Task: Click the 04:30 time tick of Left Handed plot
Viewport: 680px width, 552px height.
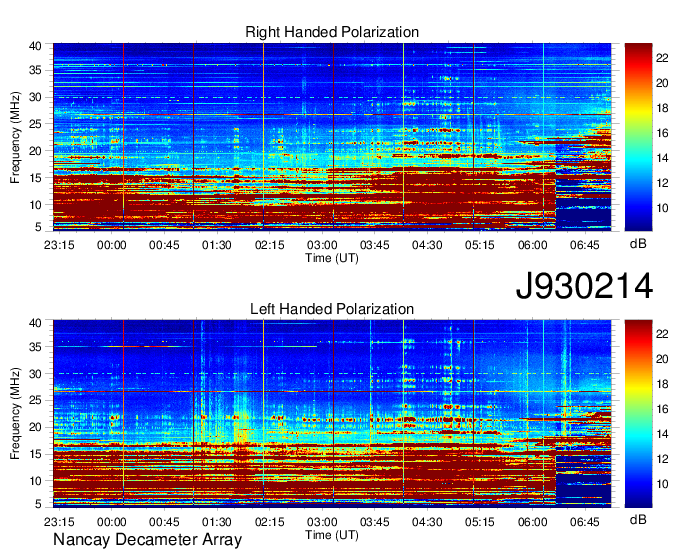Action: tap(427, 522)
